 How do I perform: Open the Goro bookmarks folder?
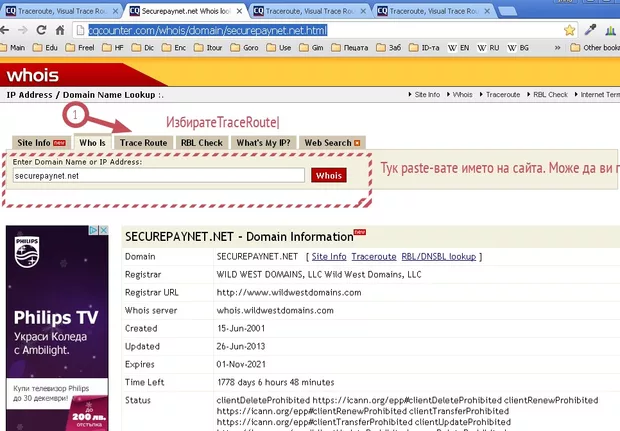(244, 48)
